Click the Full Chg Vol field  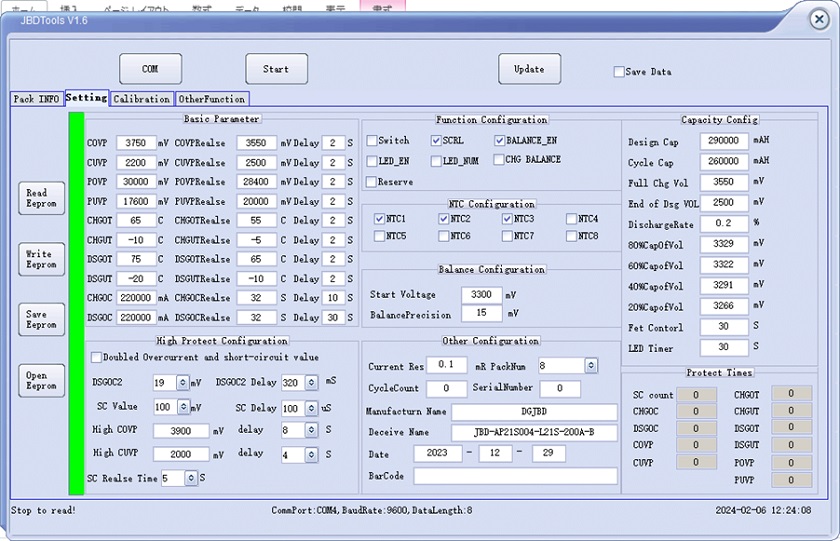pos(724,182)
